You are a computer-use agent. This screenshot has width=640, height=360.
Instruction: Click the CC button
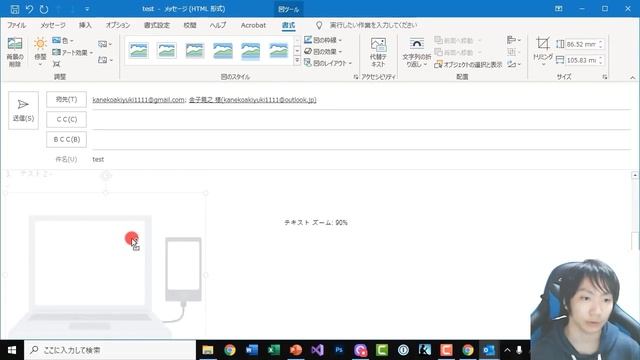67,119
